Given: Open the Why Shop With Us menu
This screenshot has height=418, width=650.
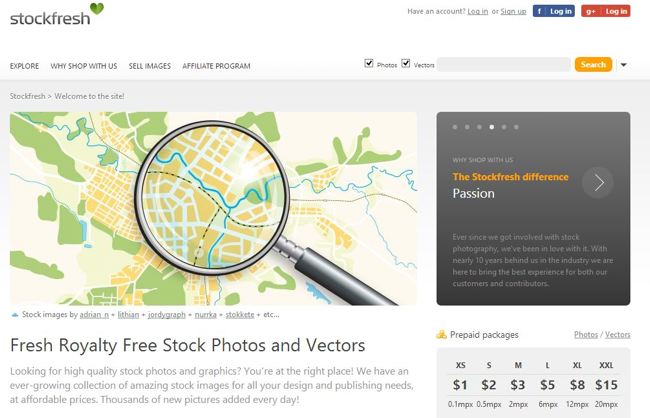Looking at the screenshot, I should tap(84, 66).
